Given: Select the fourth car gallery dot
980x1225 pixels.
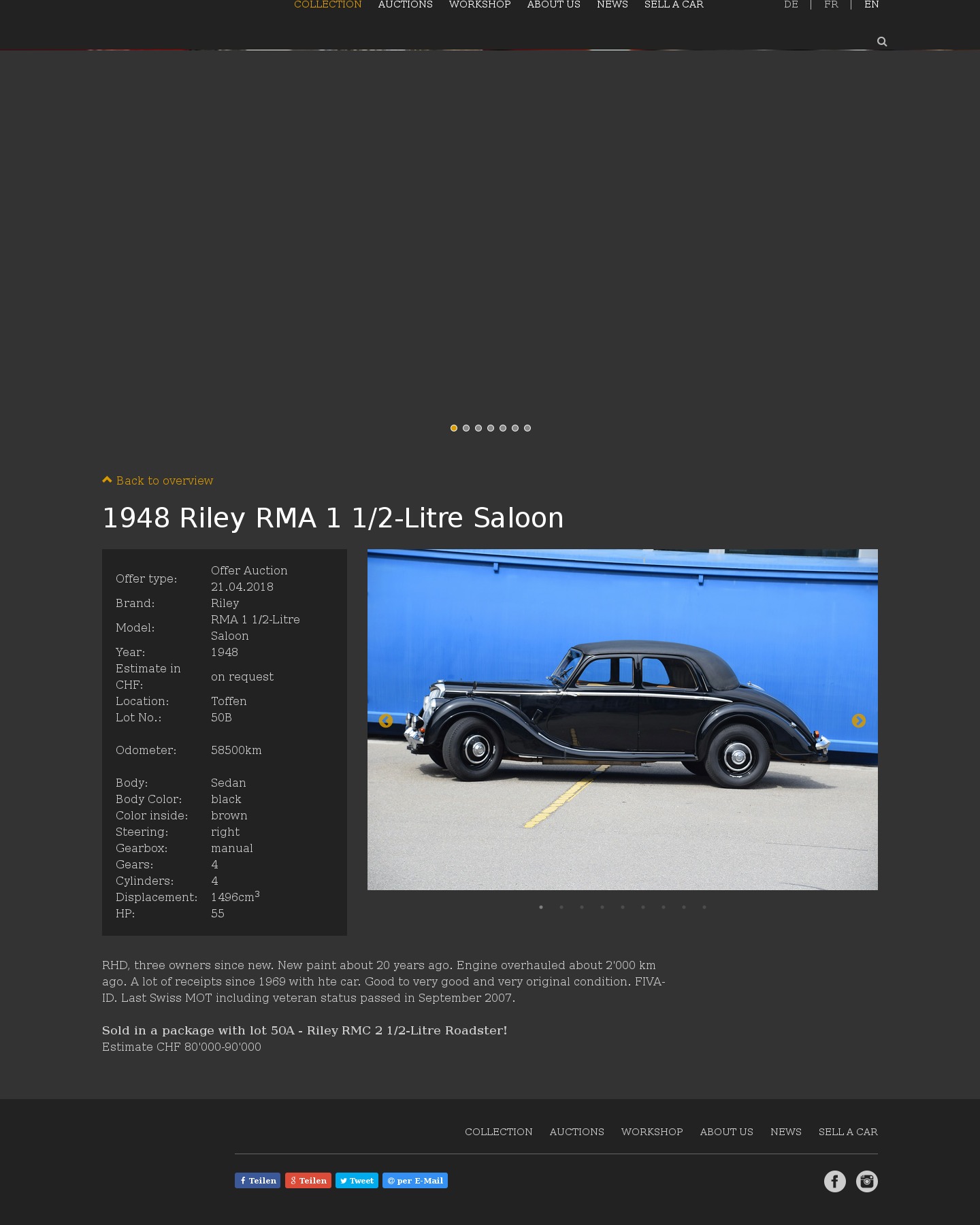Looking at the screenshot, I should point(602,907).
